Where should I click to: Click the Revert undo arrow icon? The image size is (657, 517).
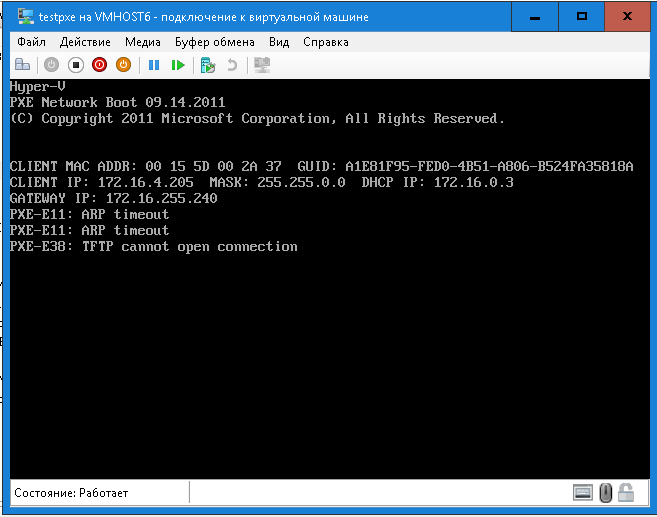tap(232, 65)
